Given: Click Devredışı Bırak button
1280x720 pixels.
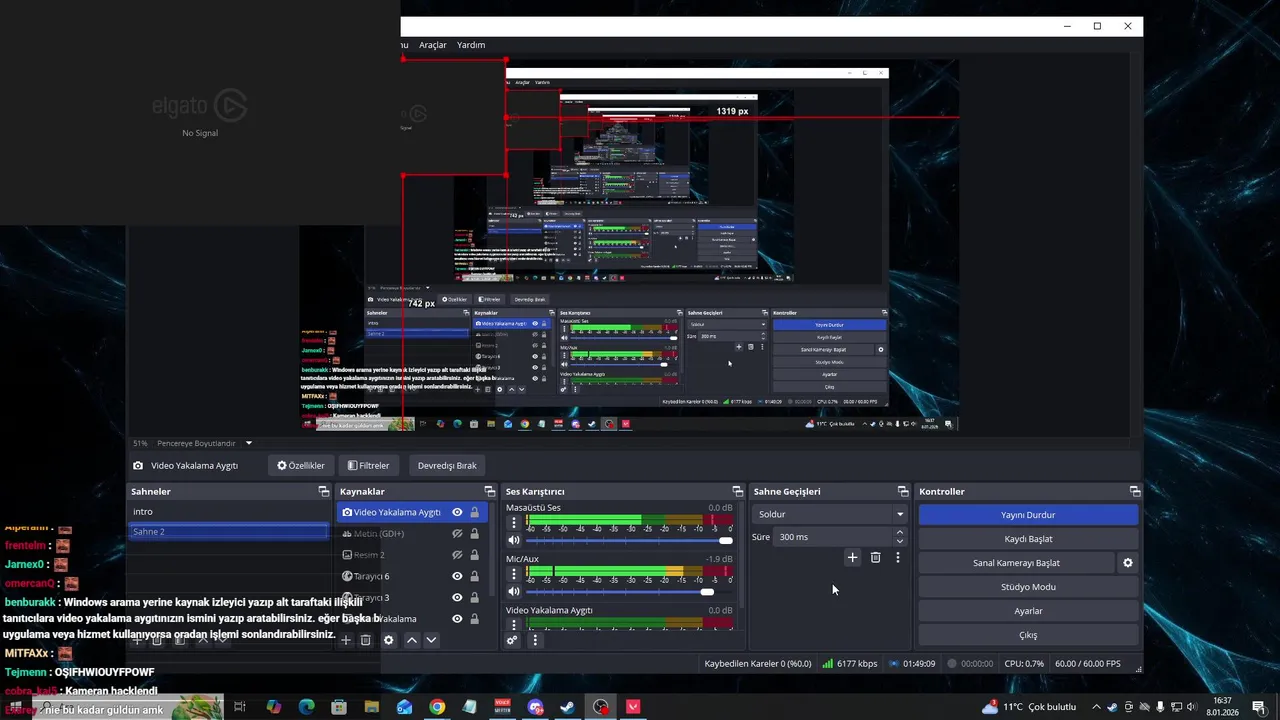Looking at the screenshot, I should [x=447, y=465].
